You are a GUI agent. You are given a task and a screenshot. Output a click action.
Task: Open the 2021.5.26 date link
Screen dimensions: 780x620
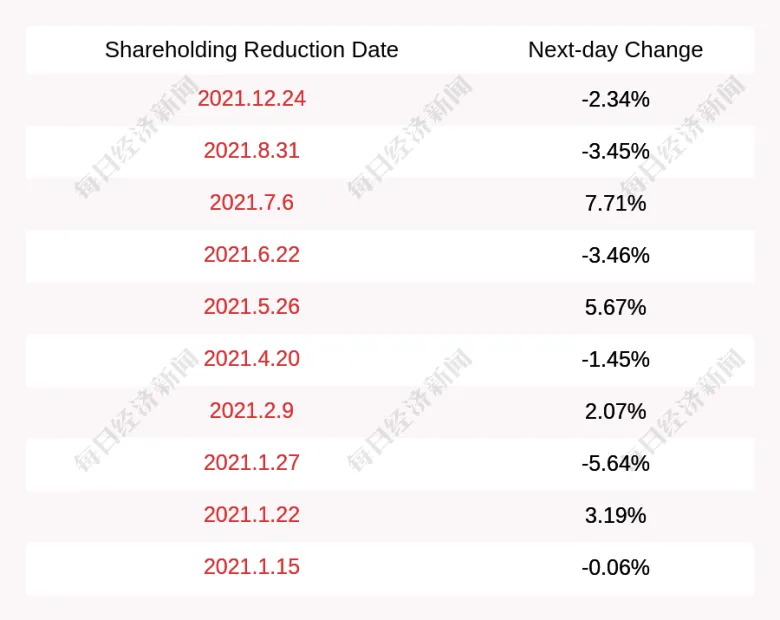point(251,307)
